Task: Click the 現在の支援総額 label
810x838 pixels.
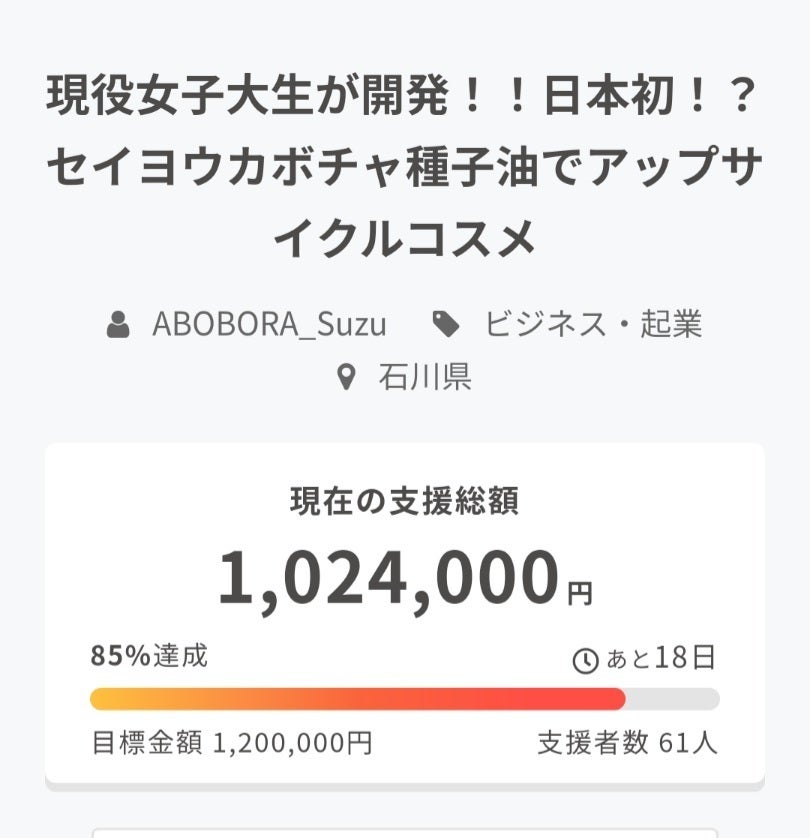Action: pos(404,502)
